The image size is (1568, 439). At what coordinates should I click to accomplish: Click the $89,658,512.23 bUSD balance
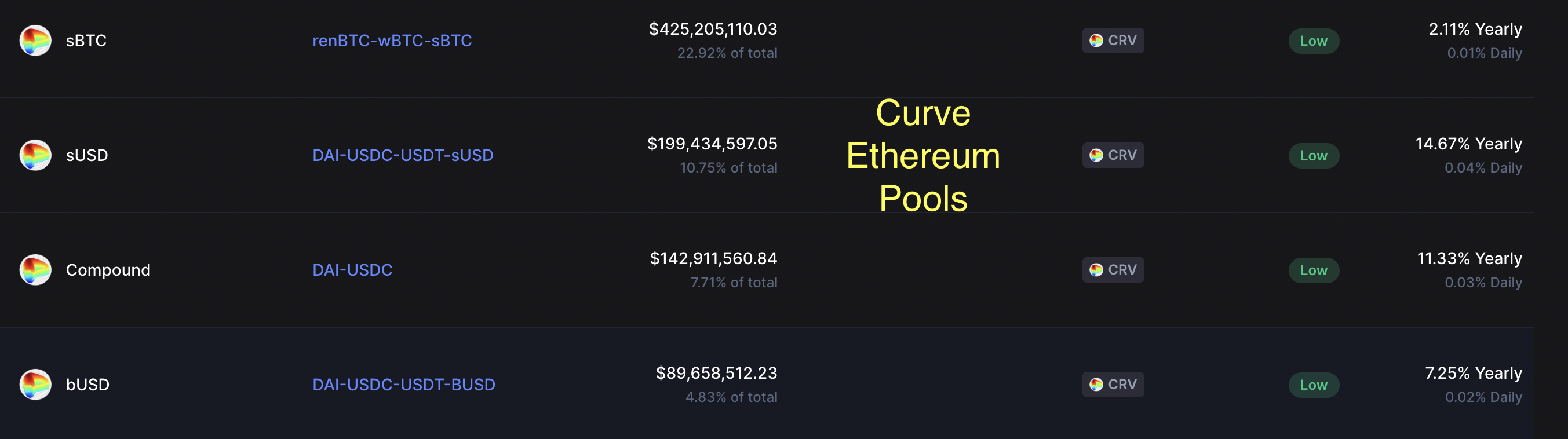pos(716,374)
